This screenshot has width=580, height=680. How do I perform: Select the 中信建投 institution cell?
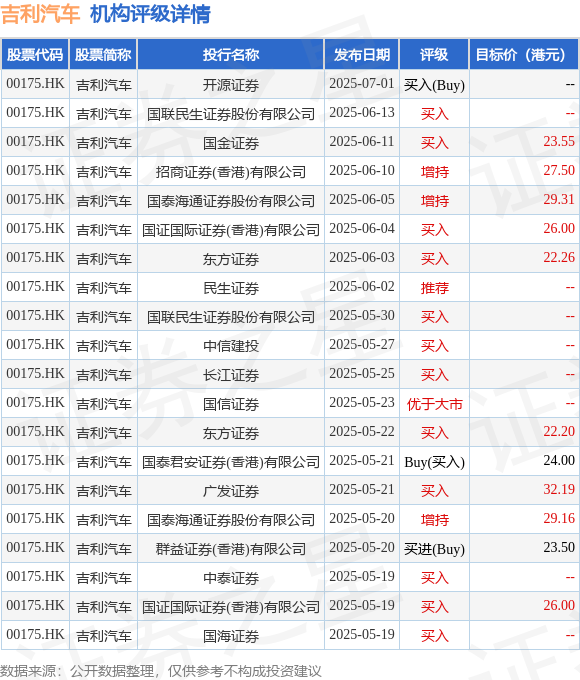coord(231,346)
